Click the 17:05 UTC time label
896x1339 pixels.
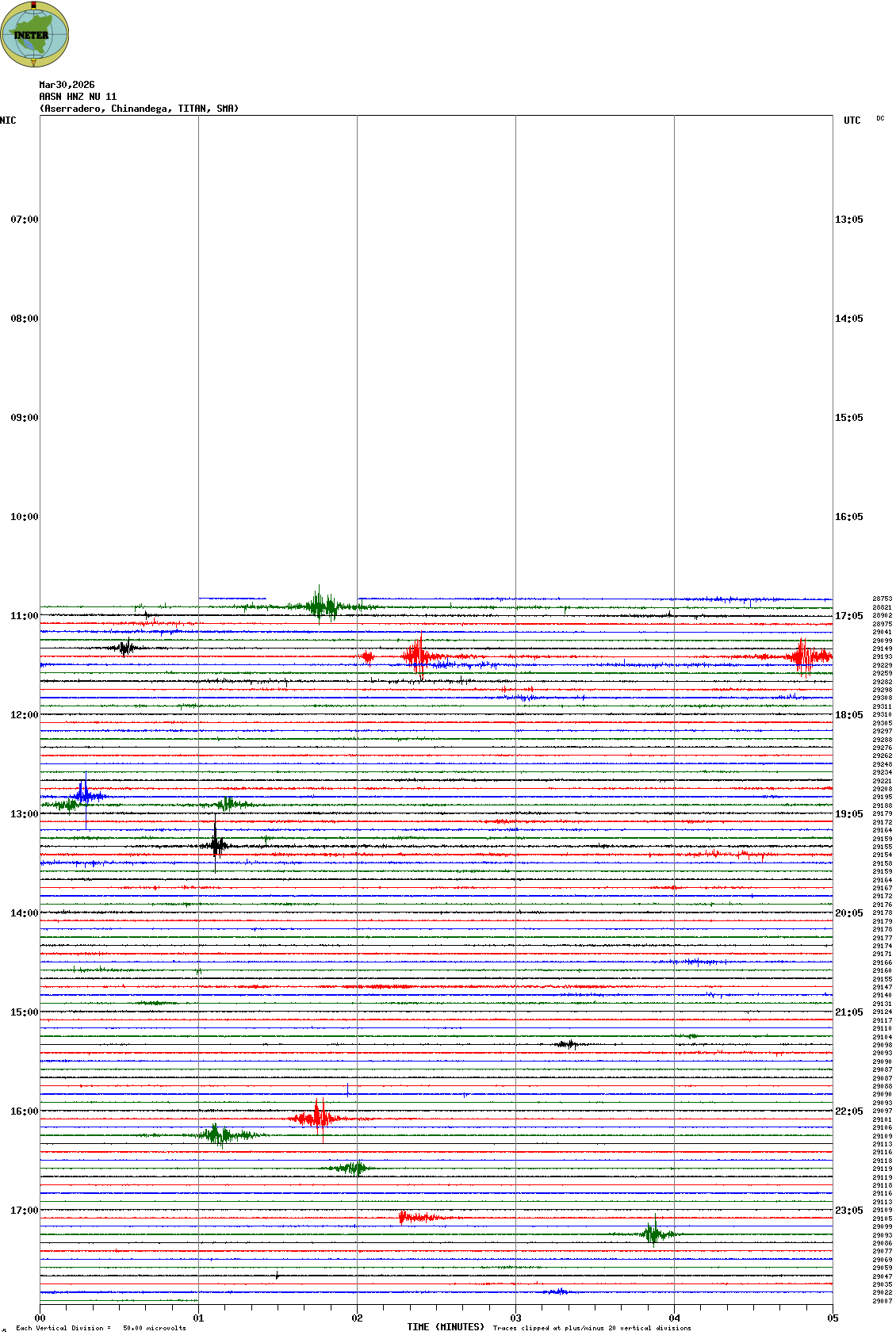pos(848,616)
